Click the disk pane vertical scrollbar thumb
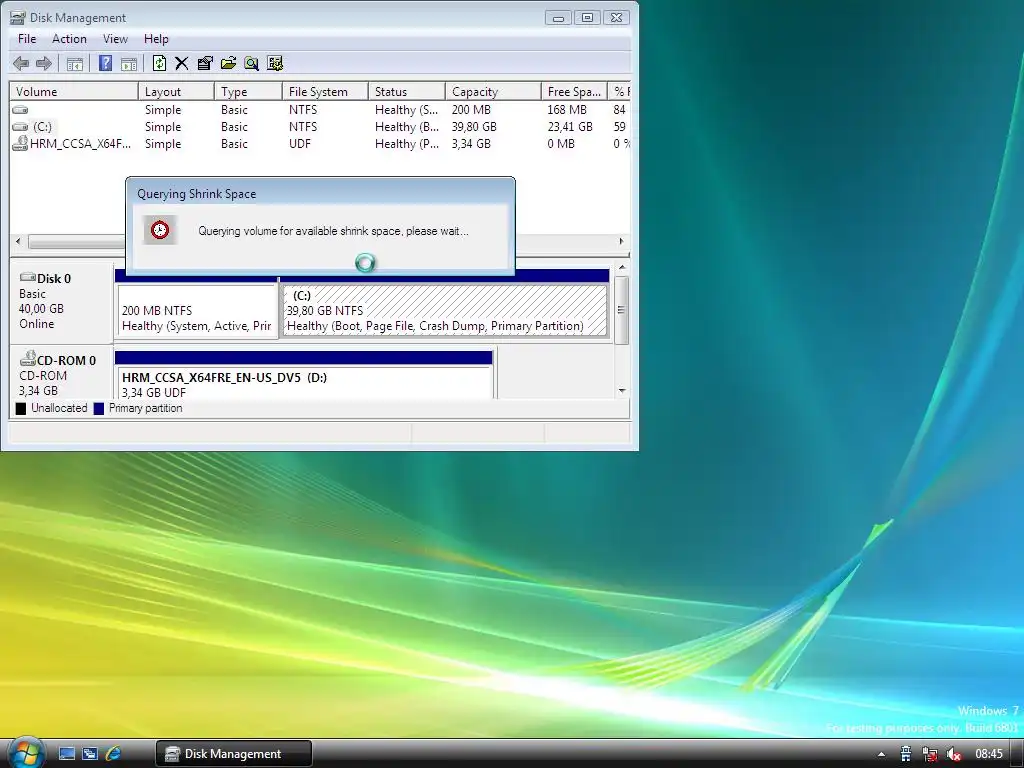This screenshot has height=768, width=1024. coord(622,310)
